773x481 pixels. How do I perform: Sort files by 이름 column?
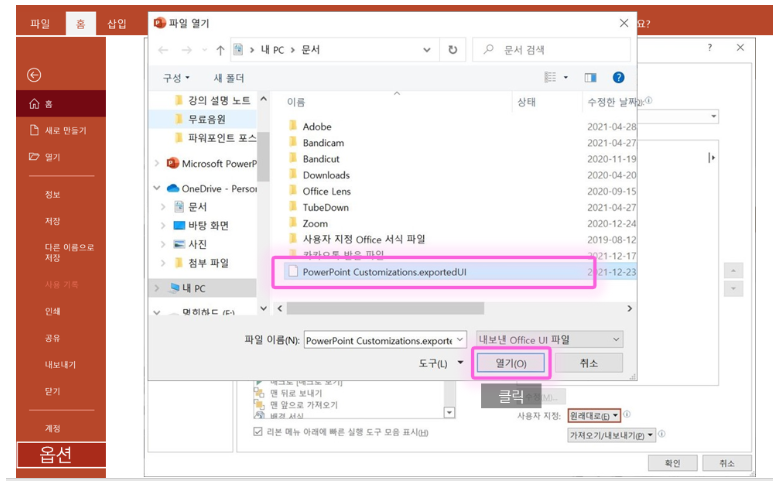click(296, 102)
